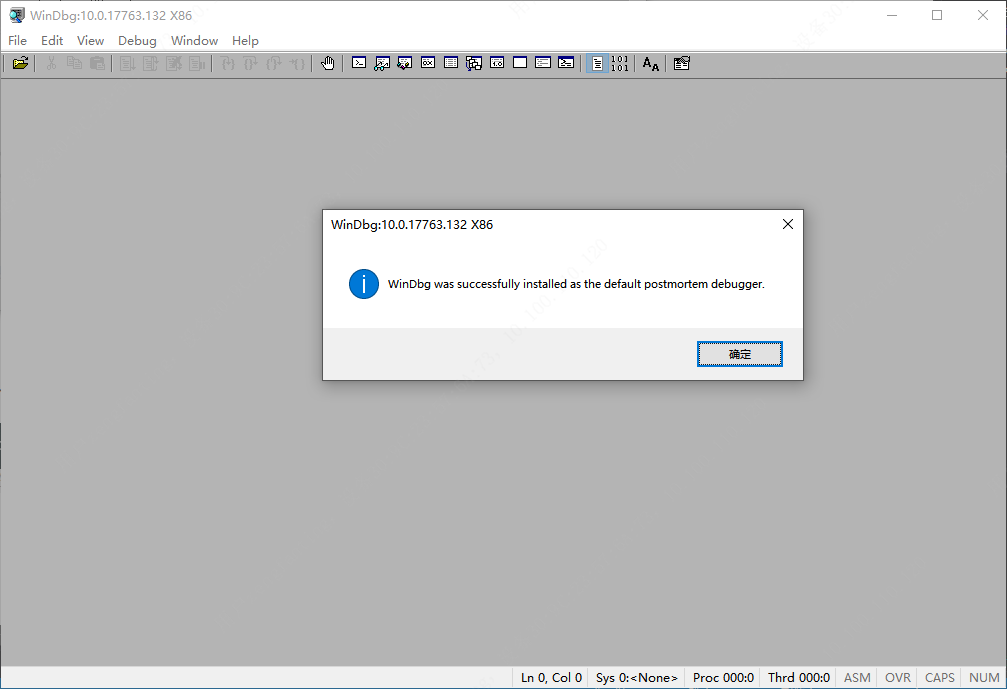Click the blue information icon in dialog
The image size is (1007, 689).
(x=363, y=284)
